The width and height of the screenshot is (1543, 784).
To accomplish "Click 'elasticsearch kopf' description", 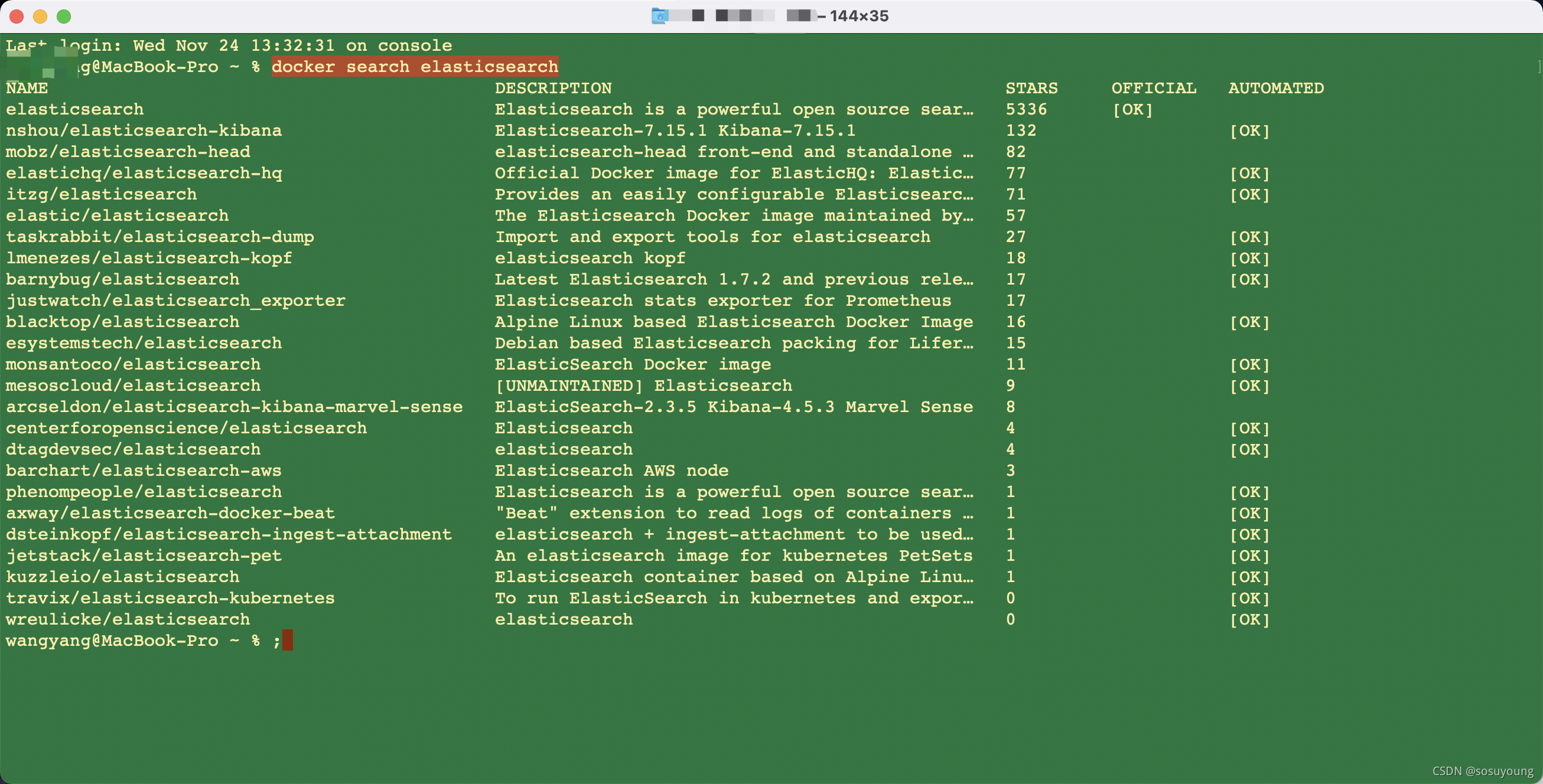I will coord(590,258).
